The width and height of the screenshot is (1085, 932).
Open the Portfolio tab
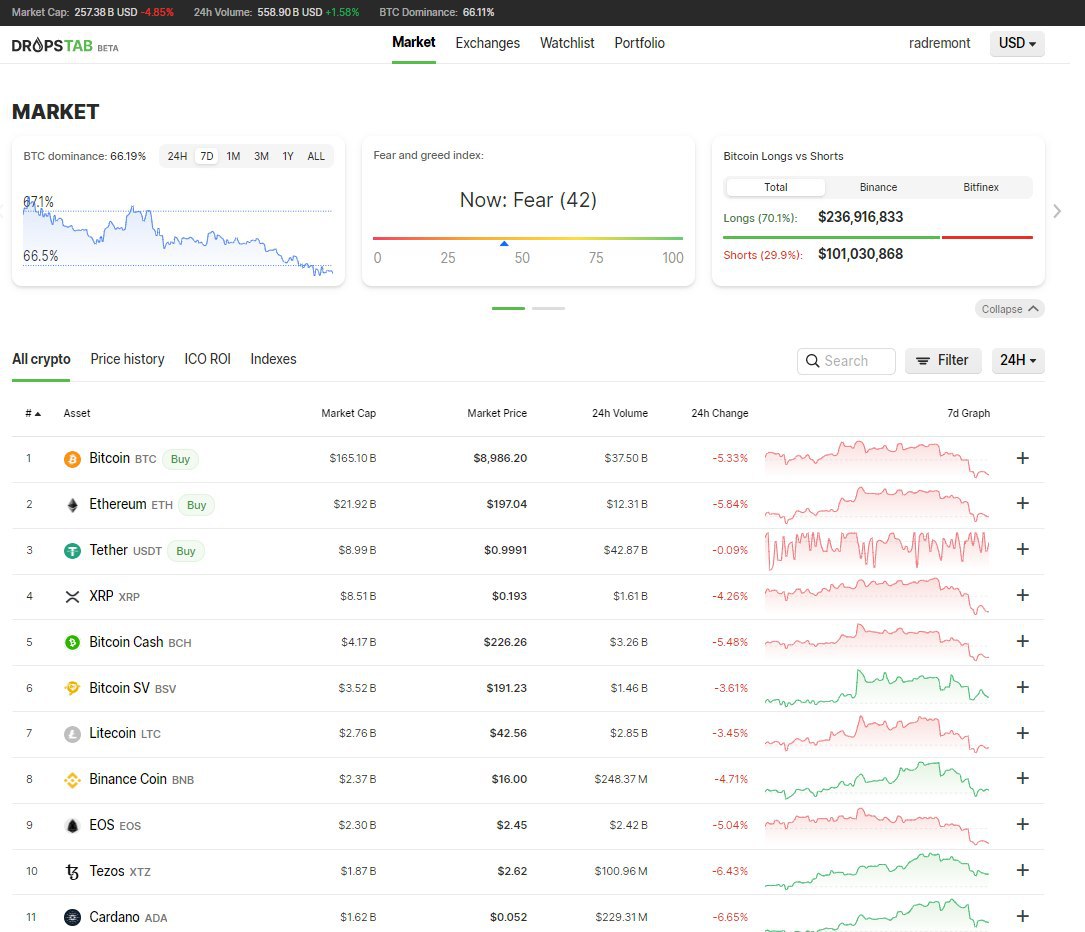tap(639, 43)
